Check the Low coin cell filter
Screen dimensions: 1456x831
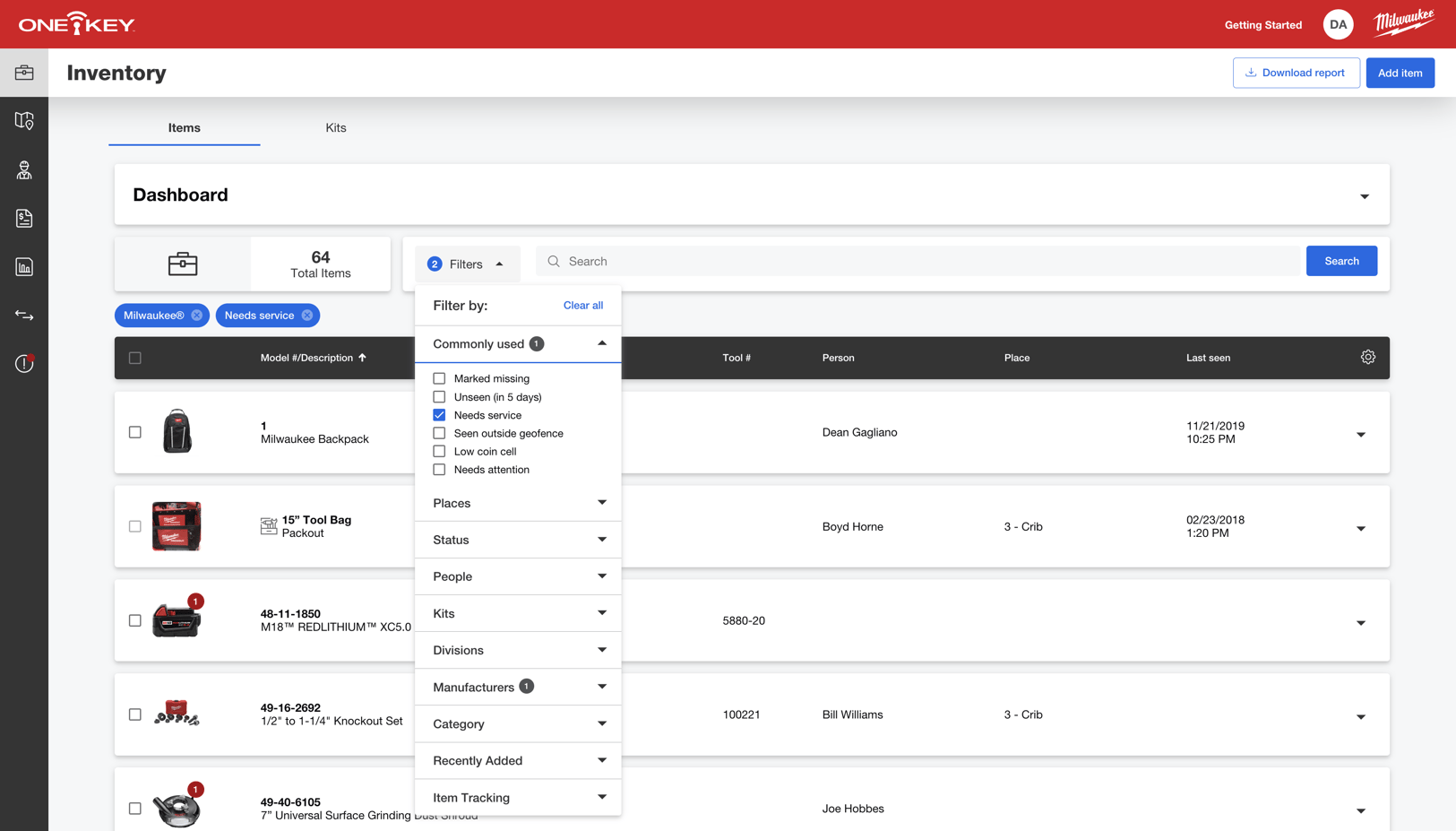(x=439, y=451)
